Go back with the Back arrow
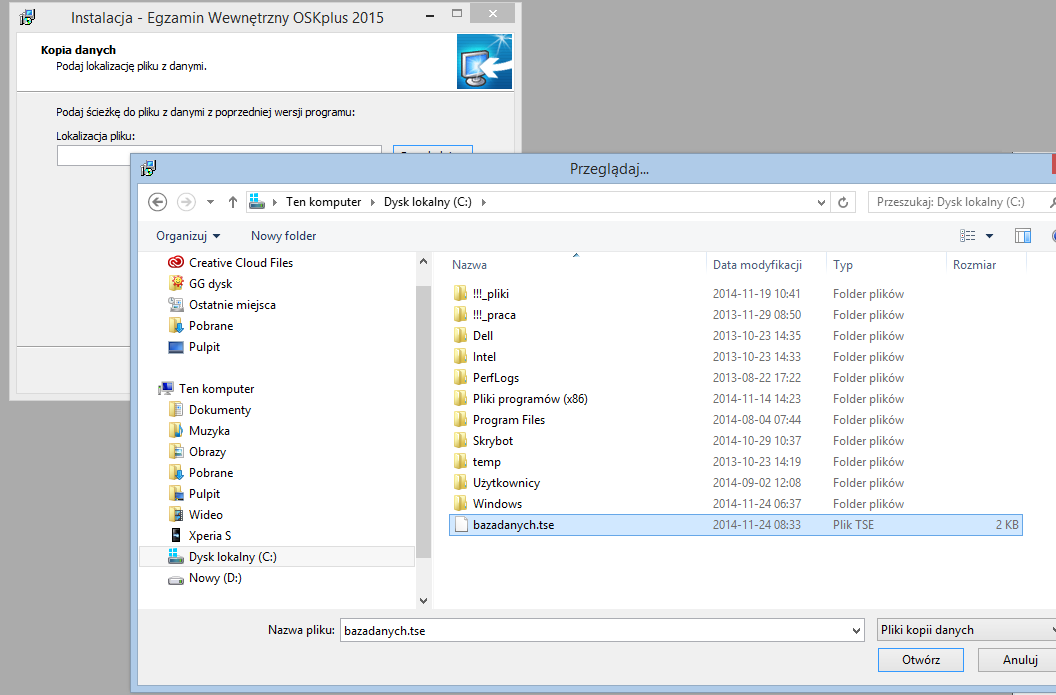Screen dimensions: 1056x695 click(157, 201)
